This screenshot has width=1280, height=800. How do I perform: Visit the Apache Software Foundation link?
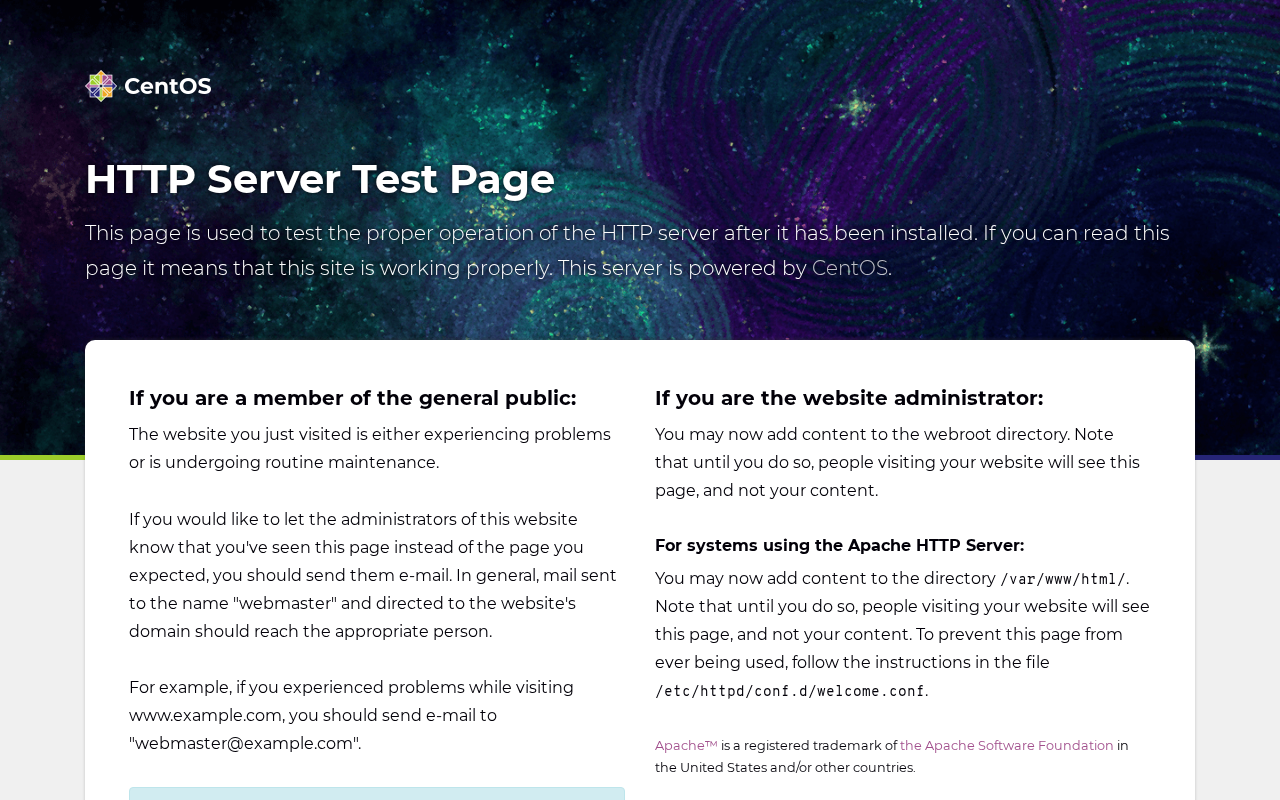[1007, 745]
